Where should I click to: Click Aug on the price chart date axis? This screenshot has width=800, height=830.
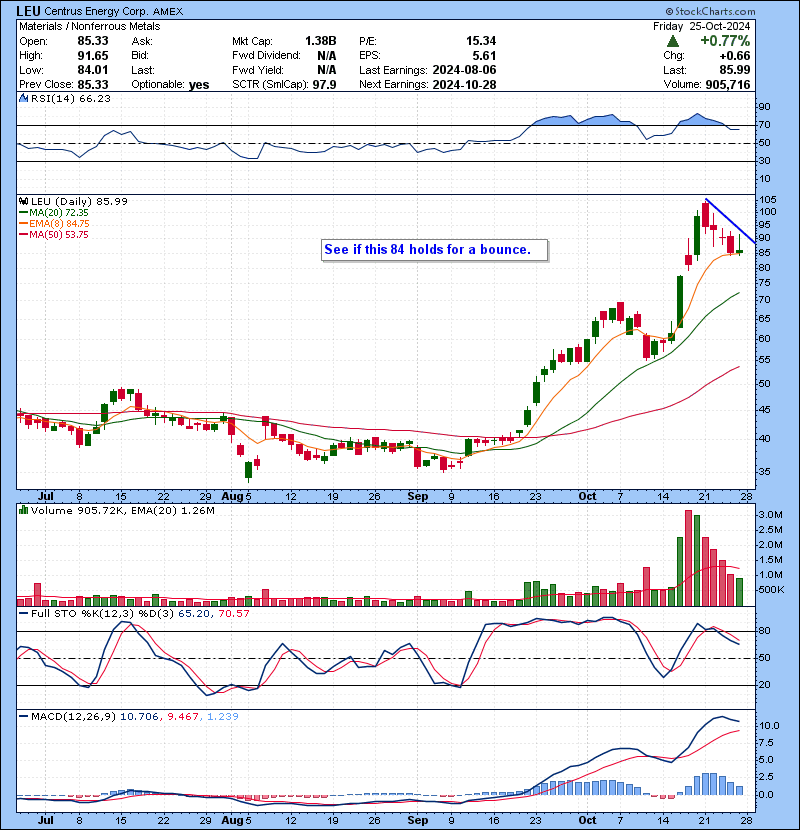(231, 496)
